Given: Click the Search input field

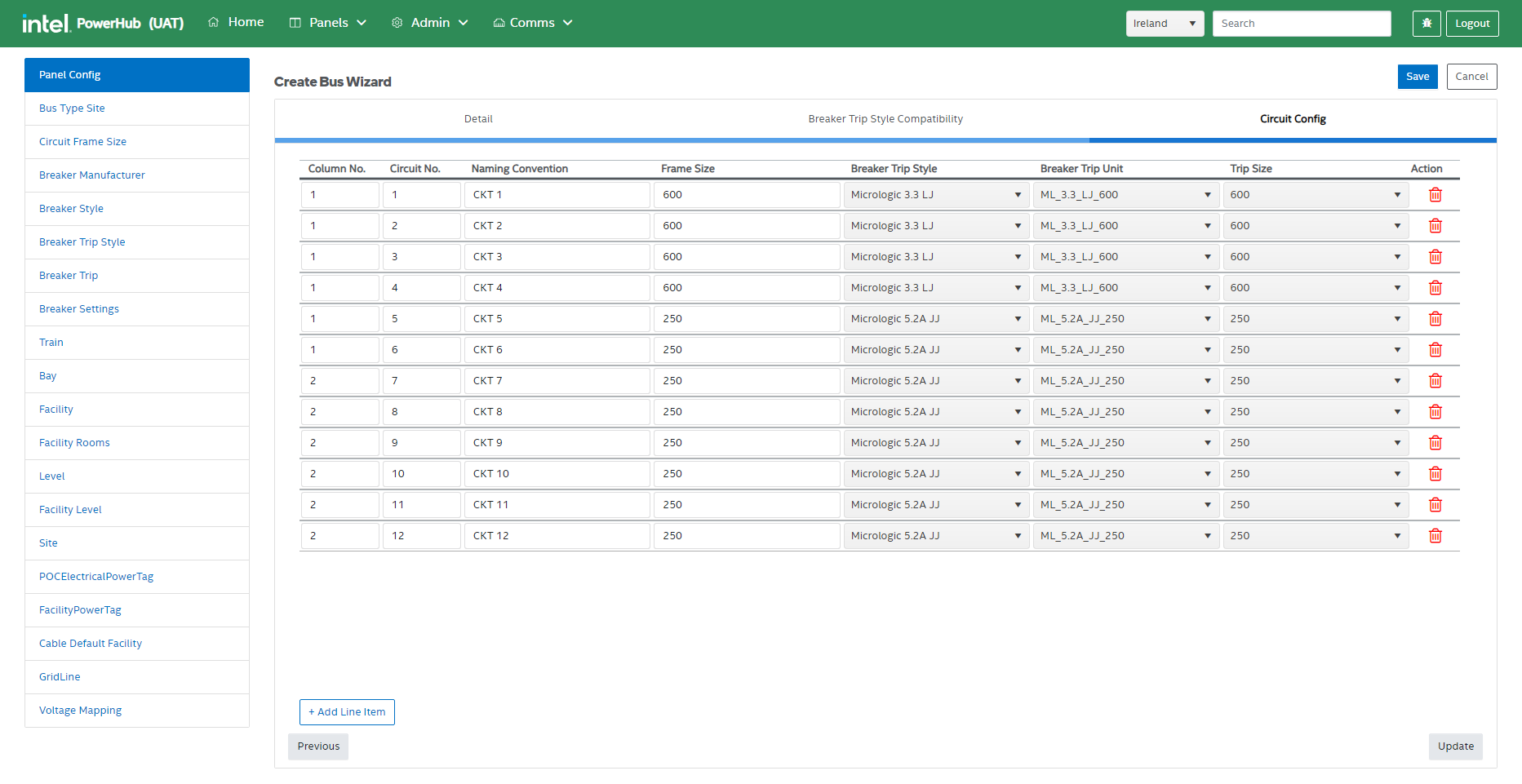Looking at the screenshot, I should tap(1301, 24).
